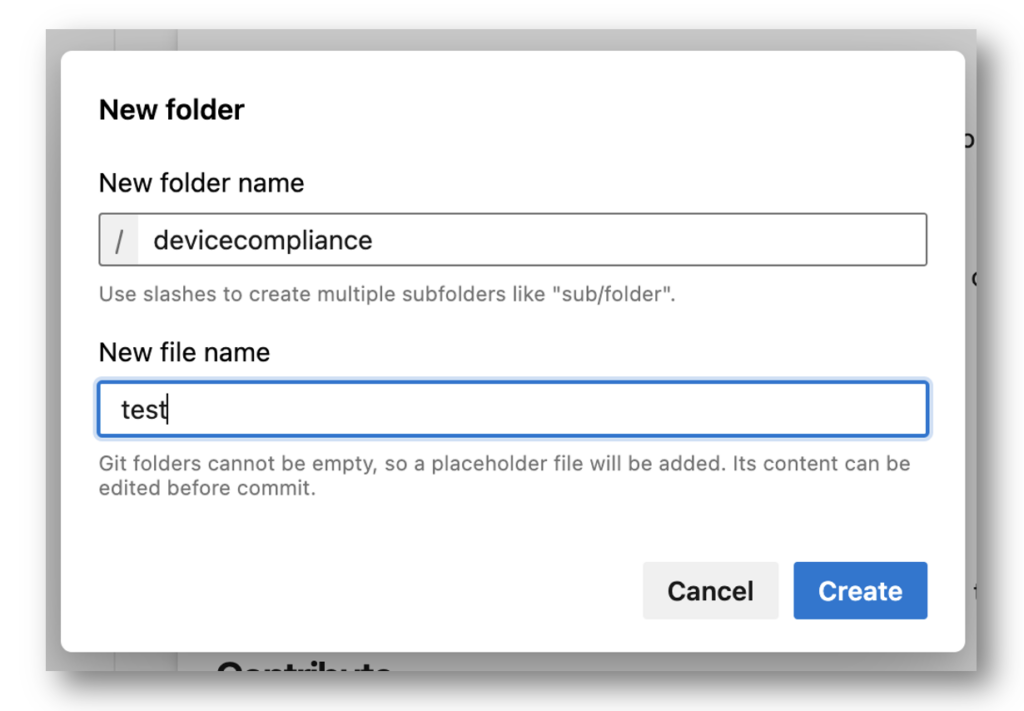1024x711 pixels.
Task: Place cursor in the word "devicecompliance"
Action: 263,240
